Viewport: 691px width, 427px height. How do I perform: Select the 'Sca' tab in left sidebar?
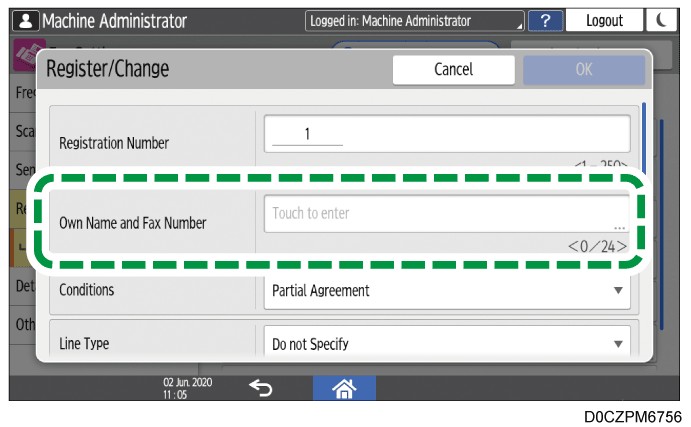21,129
